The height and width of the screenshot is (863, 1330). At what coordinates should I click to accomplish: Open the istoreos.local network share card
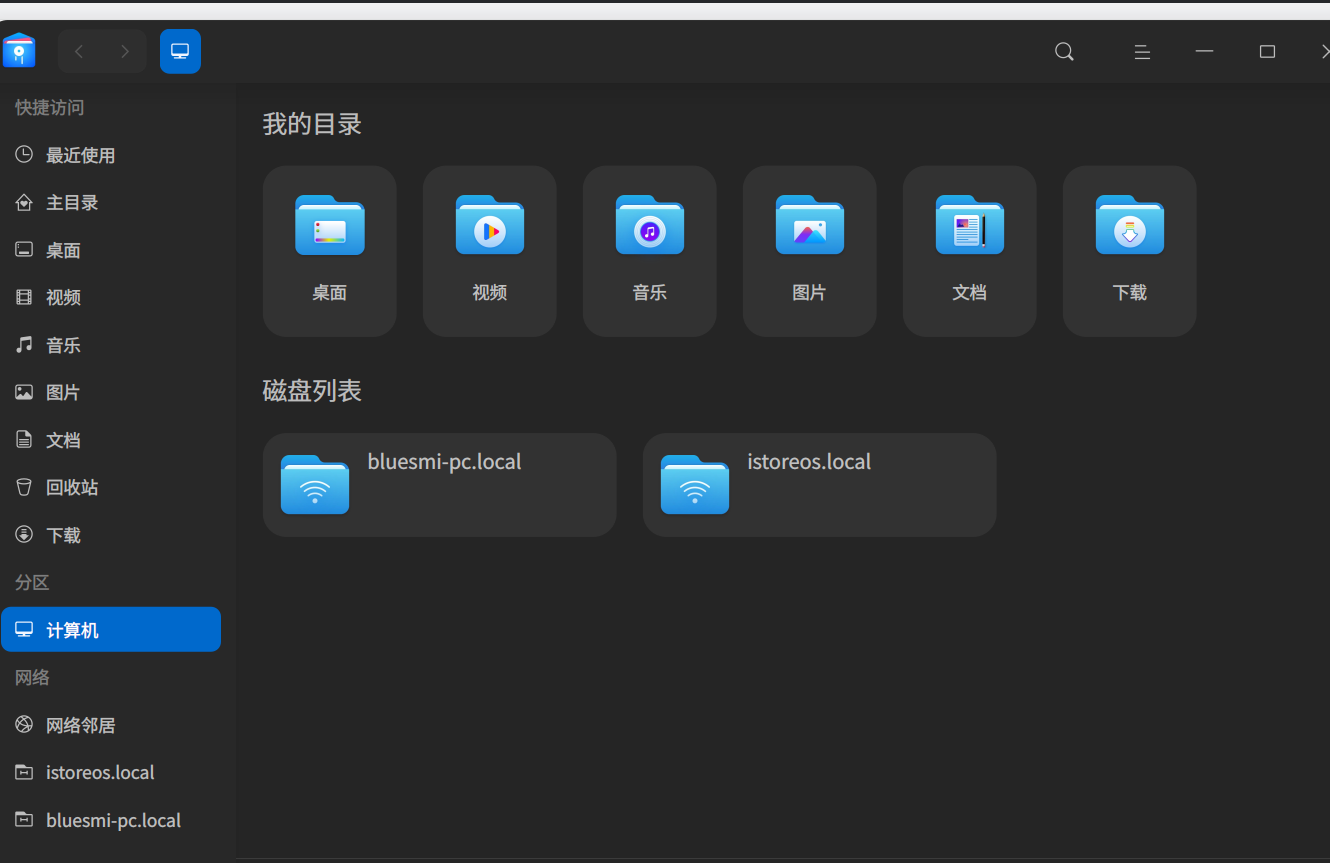(x=819, y=484)
